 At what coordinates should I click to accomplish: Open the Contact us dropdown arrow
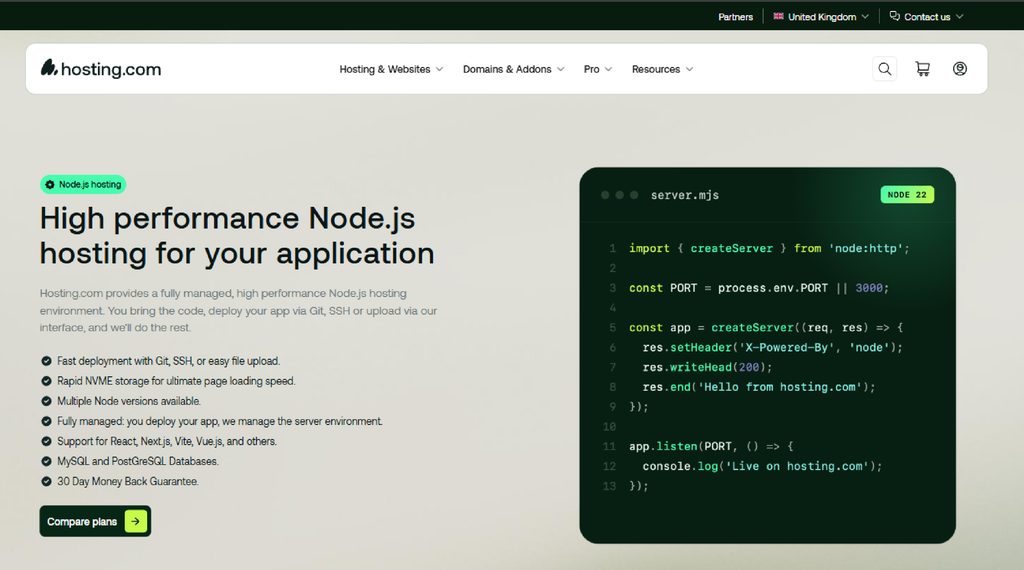click(x=959, y=16)
